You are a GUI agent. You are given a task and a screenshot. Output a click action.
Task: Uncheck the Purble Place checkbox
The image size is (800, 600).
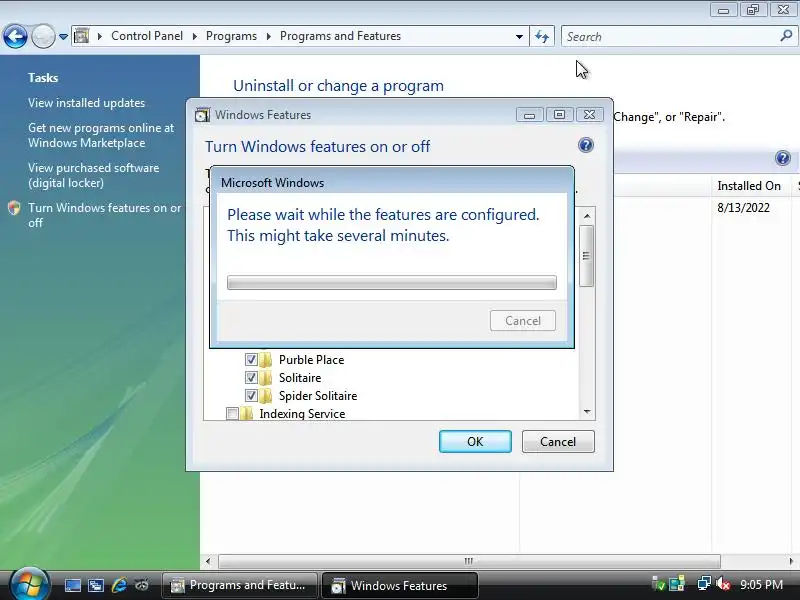251,360
